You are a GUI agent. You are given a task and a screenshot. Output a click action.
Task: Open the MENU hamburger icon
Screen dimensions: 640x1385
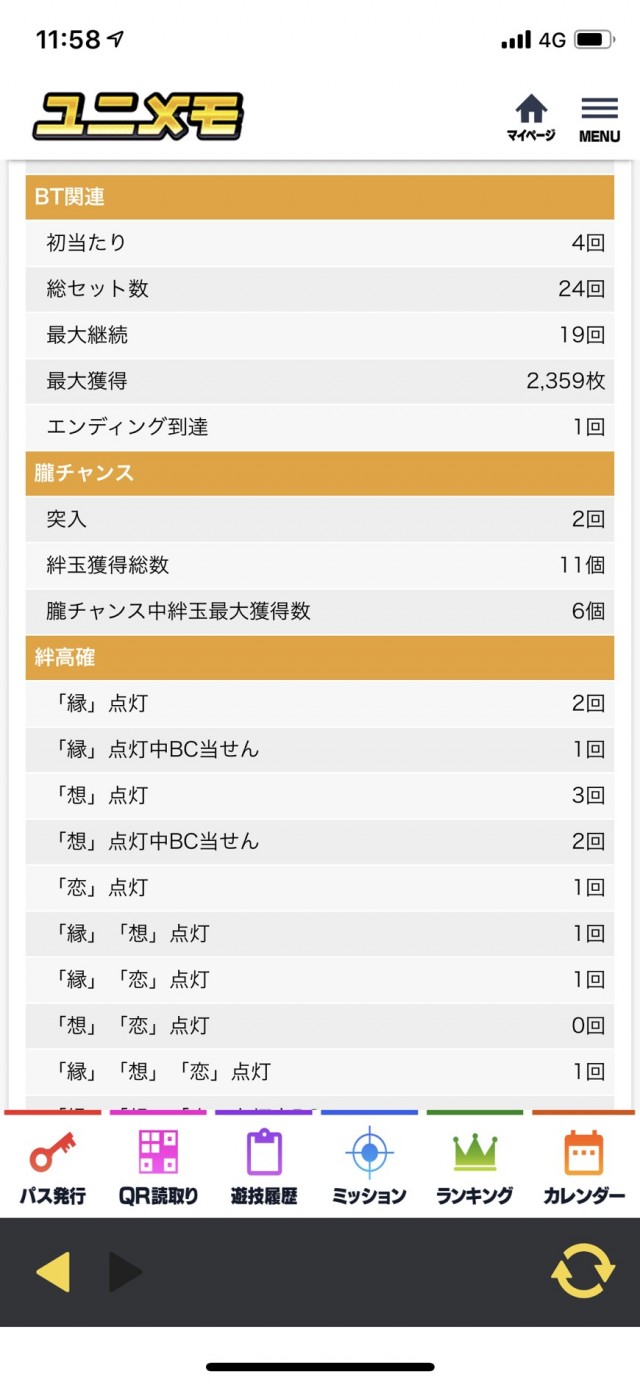click(x=599, y=119)
